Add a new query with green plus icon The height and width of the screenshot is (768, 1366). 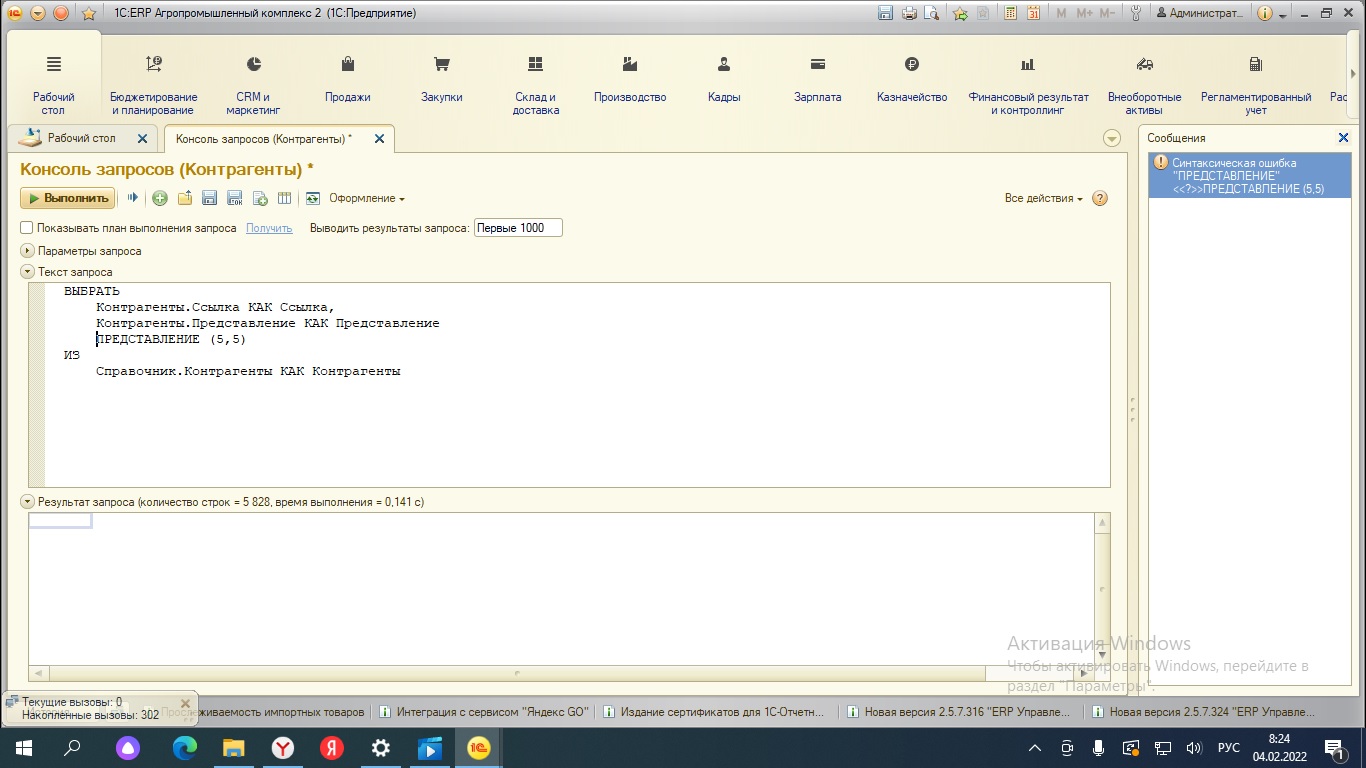pos(160,198)
